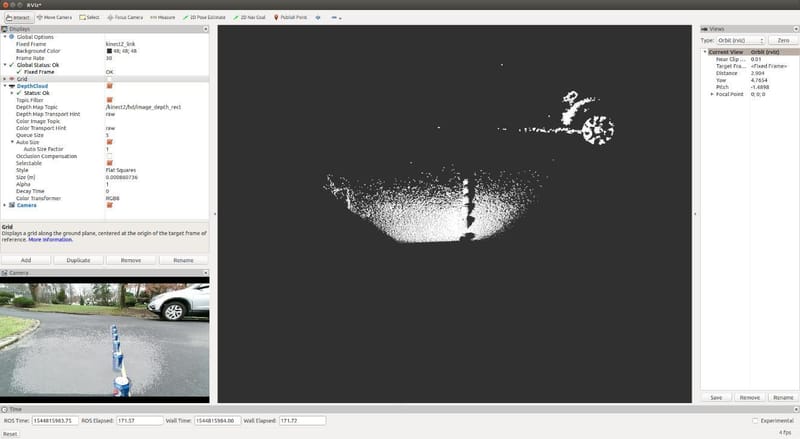The width and height of the screenshot is (800, 439).
Task: Enable the Grid display checkbox
Action: [x=109, y=79]
